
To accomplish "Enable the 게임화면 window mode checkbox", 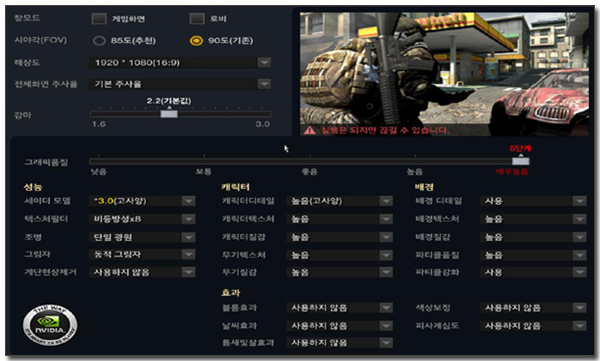I will (99, 18).
